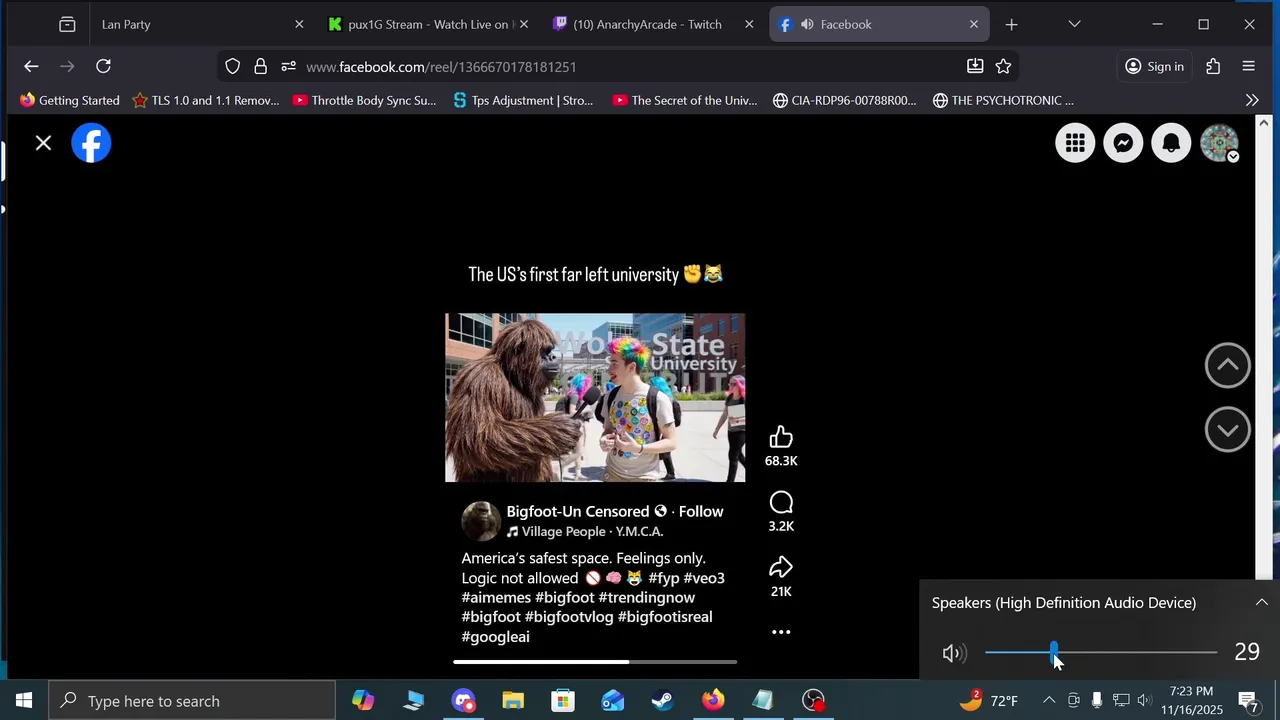The height and width of the screenshot is (720, 1280).
Task: Click the #veo3 hashtag
Action: click(x=704, y=578)
